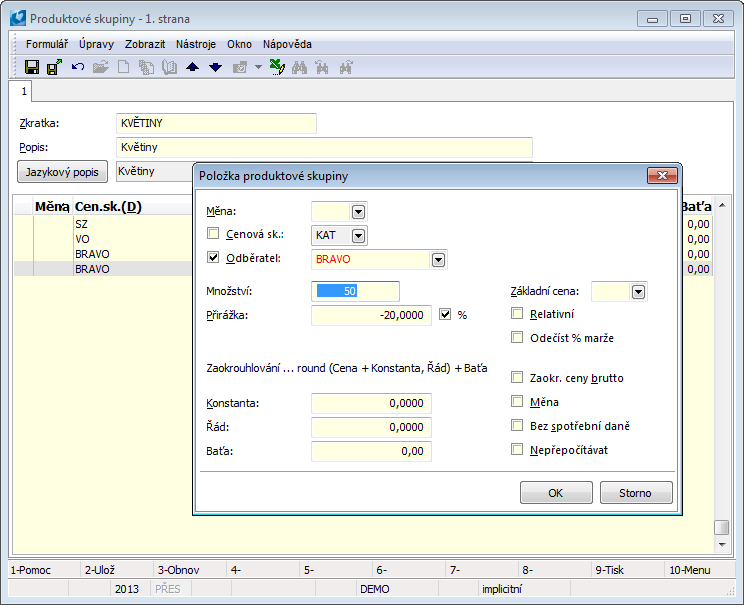Expand the Odběratel BRAVO dropdown

437,260
